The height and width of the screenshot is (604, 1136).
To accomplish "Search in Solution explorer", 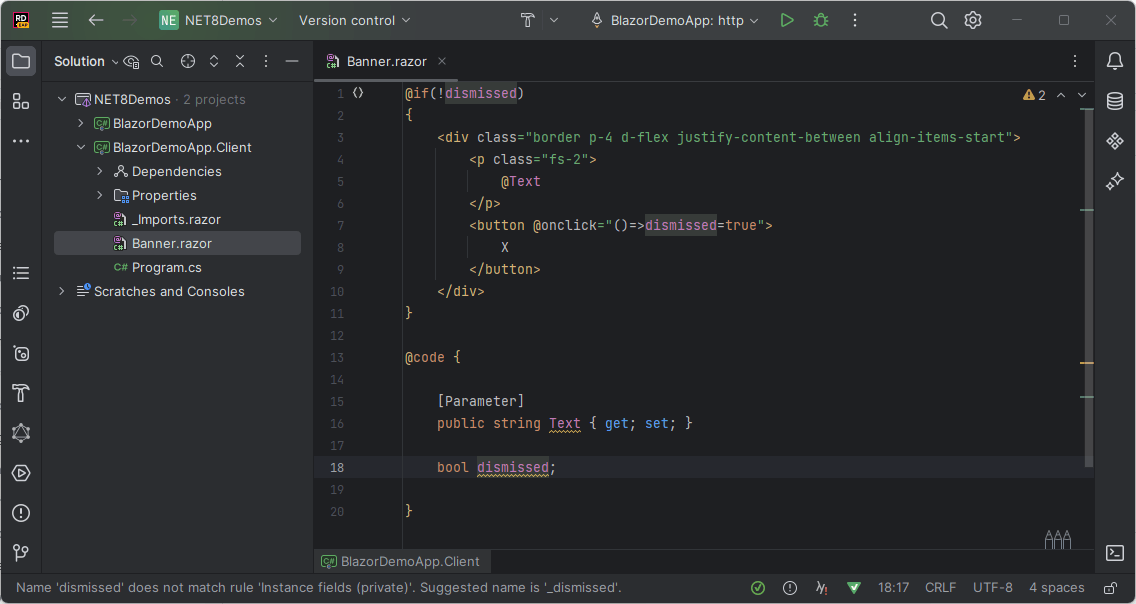I will tap(157, 62).
